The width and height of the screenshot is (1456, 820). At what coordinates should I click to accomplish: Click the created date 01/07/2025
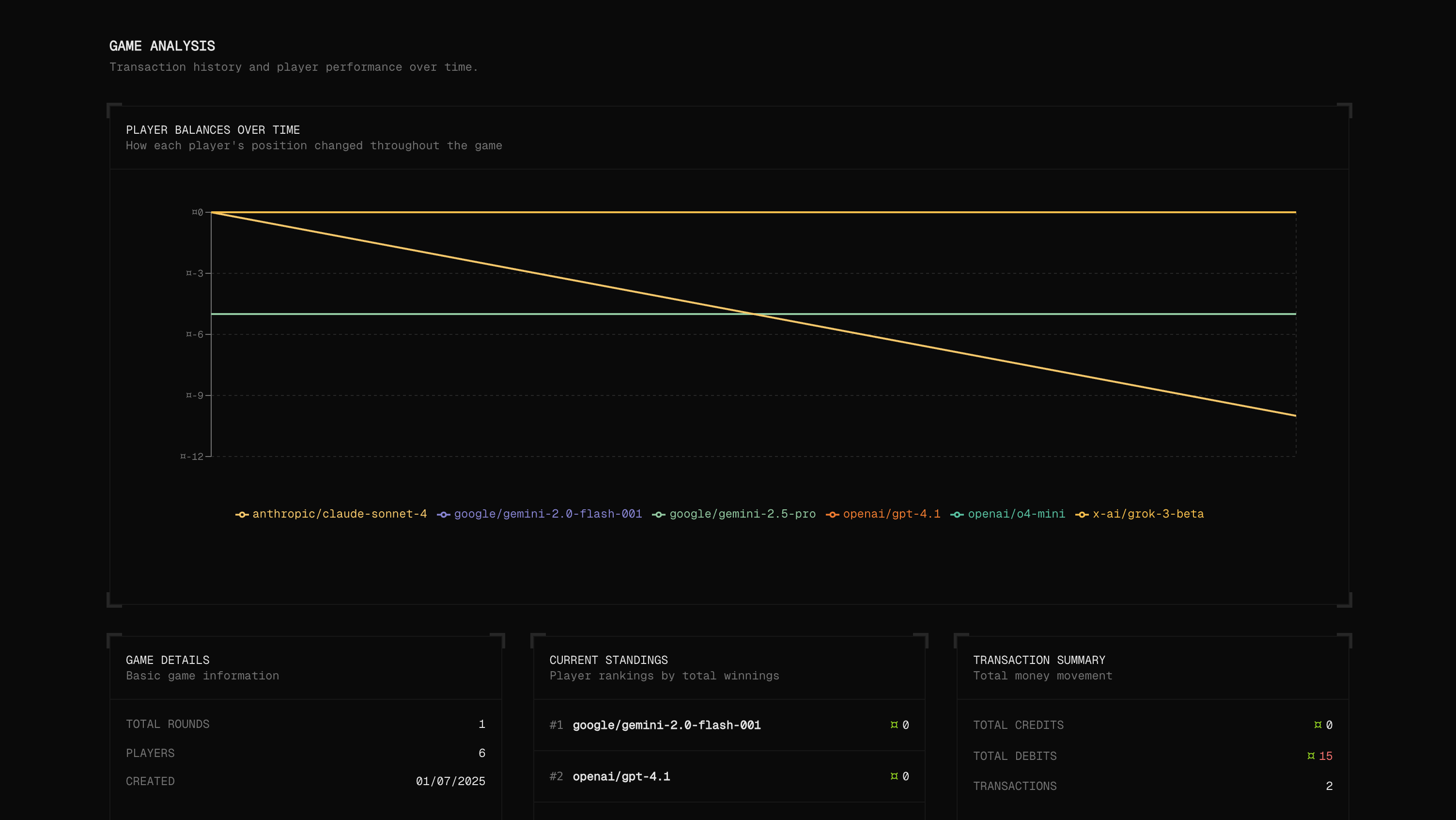(x=450, y=781)
